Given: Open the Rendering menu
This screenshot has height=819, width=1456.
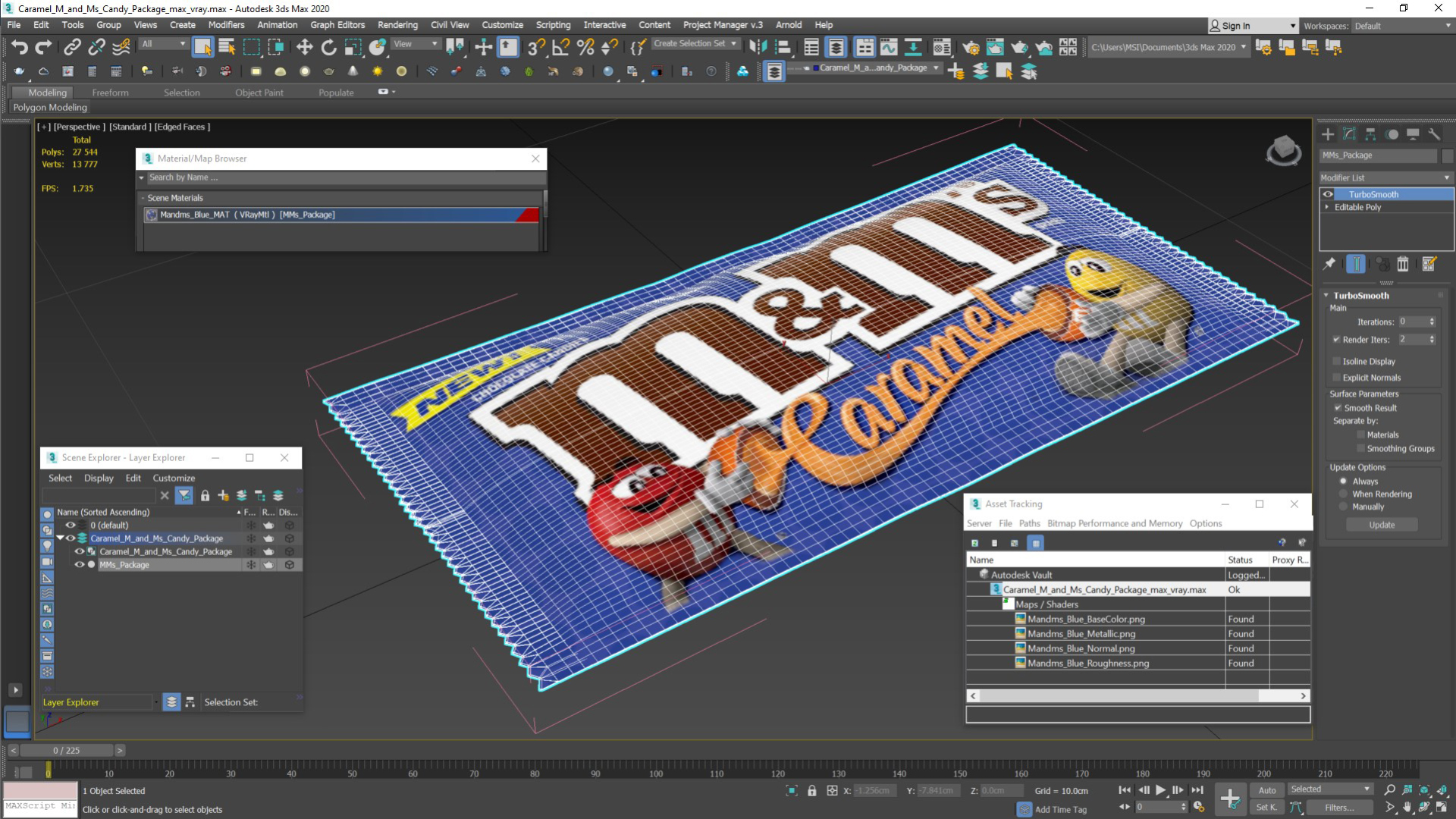Looking at the screenshot, I should tap(397, 25).
